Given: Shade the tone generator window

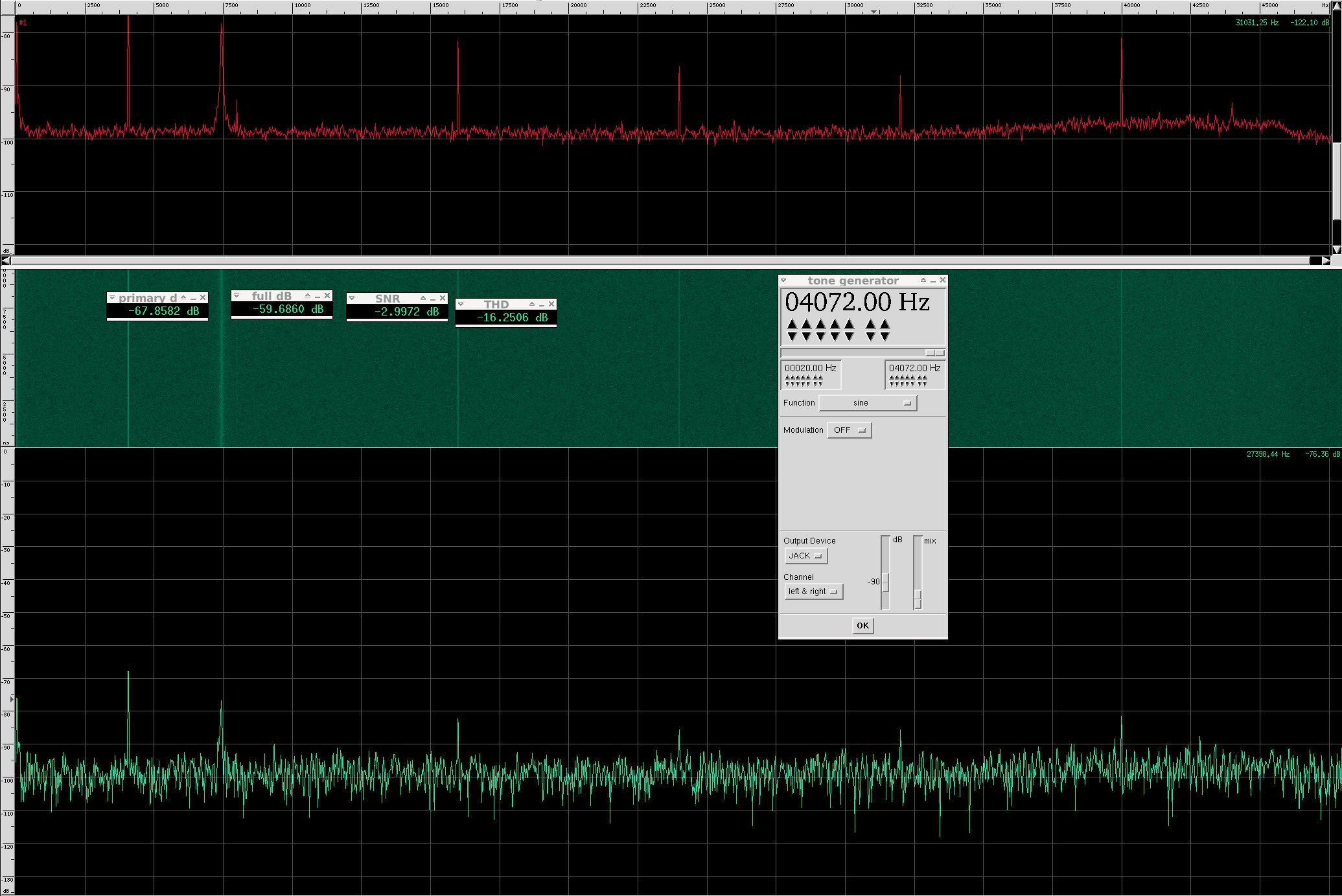Looking at the screenshot, I should [923, 281].
